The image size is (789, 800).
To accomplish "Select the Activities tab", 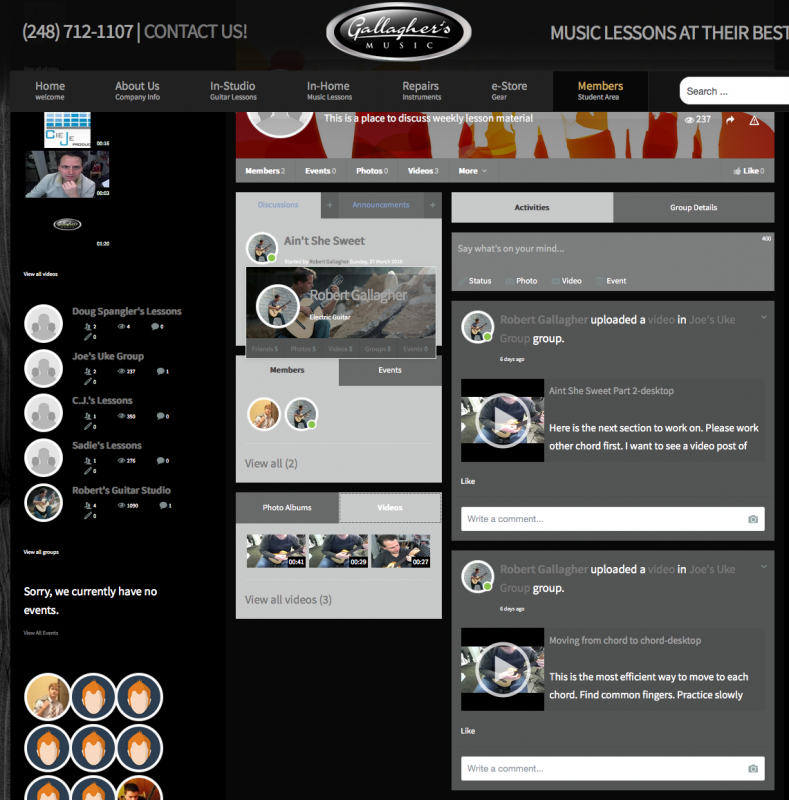I will pos(532,208).
